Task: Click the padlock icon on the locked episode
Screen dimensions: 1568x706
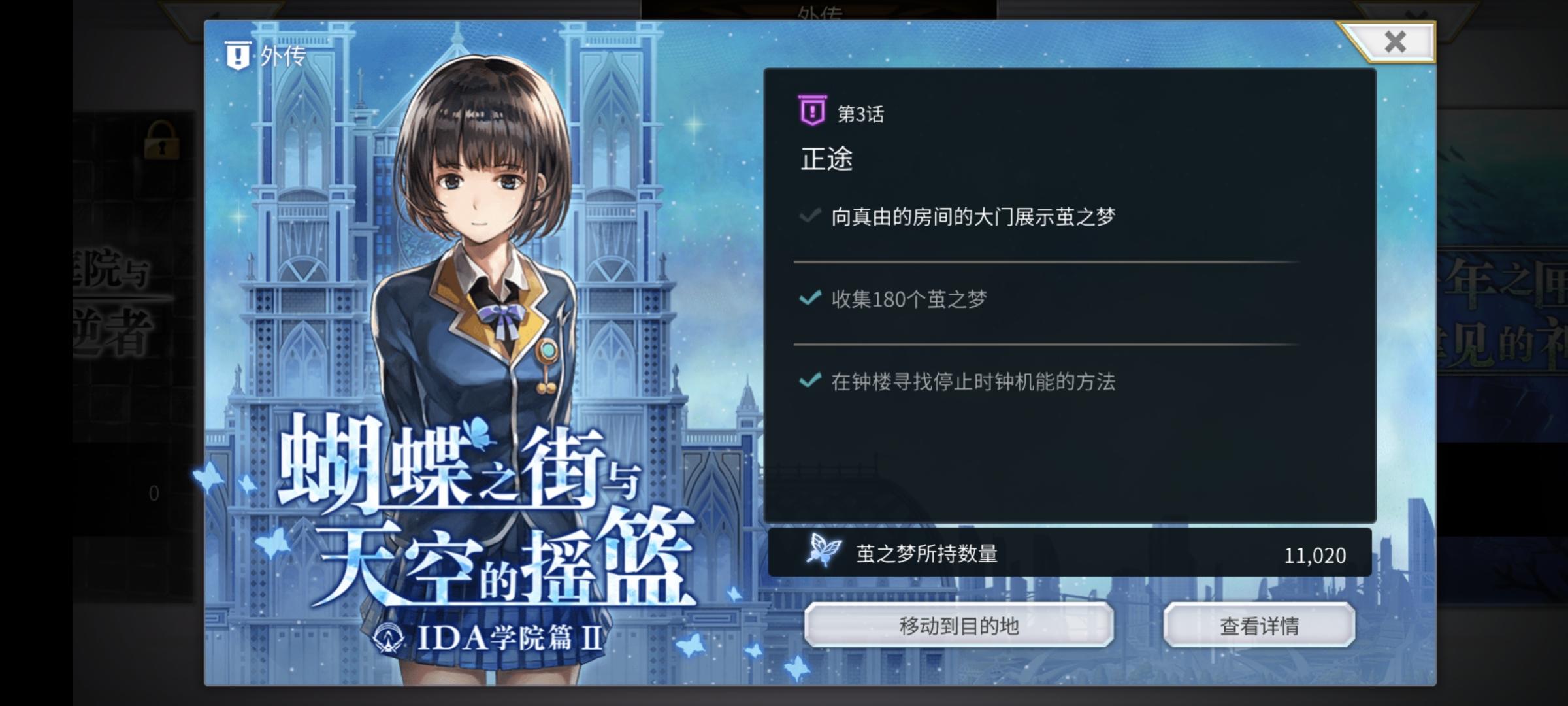Action: tap(161, 139)
